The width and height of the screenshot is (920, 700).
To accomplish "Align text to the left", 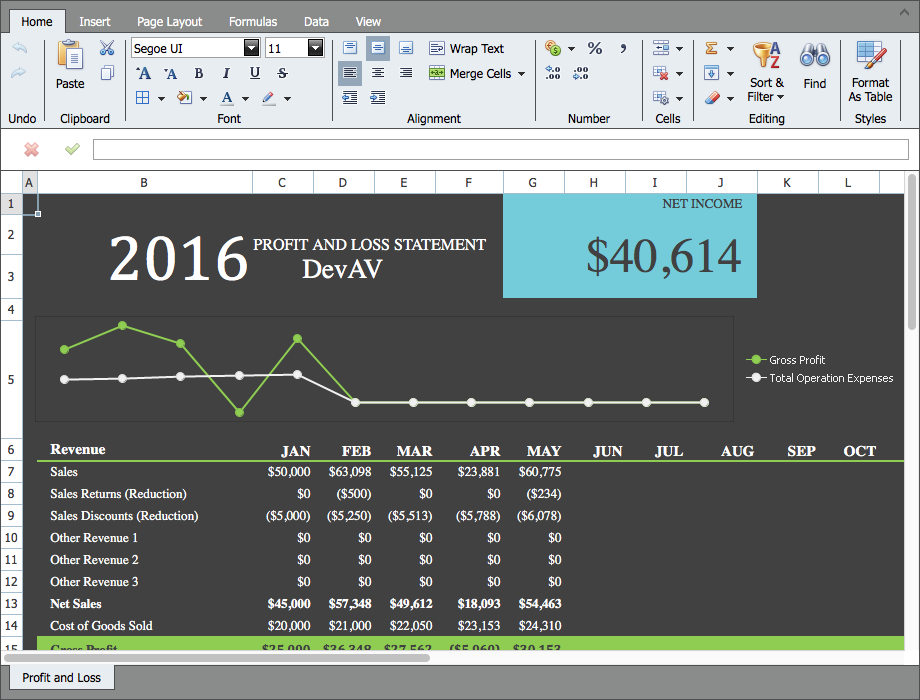I will 350,73.
